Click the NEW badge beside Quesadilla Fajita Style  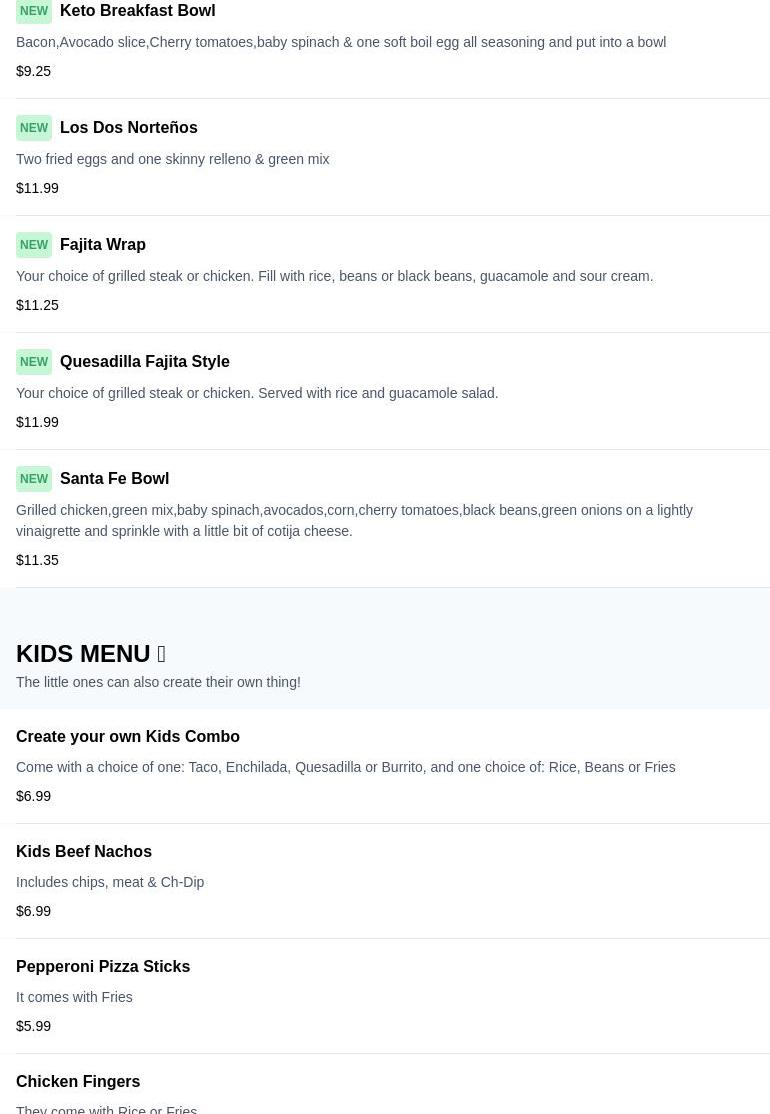click(34, 362)
